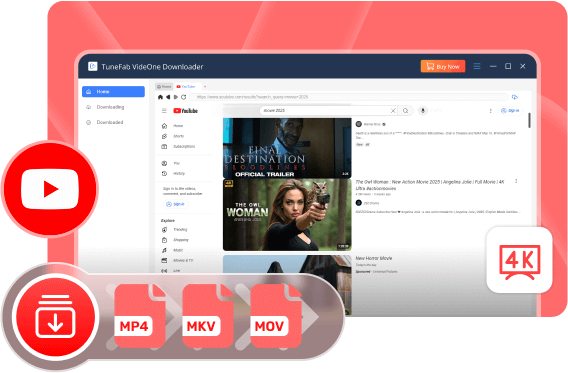Open History in the YouTube guide

point(174,174)
